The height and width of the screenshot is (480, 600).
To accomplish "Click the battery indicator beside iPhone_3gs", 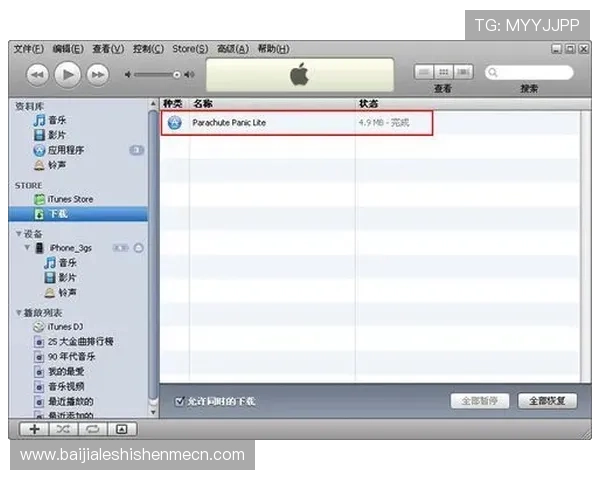I will (121, 248).
